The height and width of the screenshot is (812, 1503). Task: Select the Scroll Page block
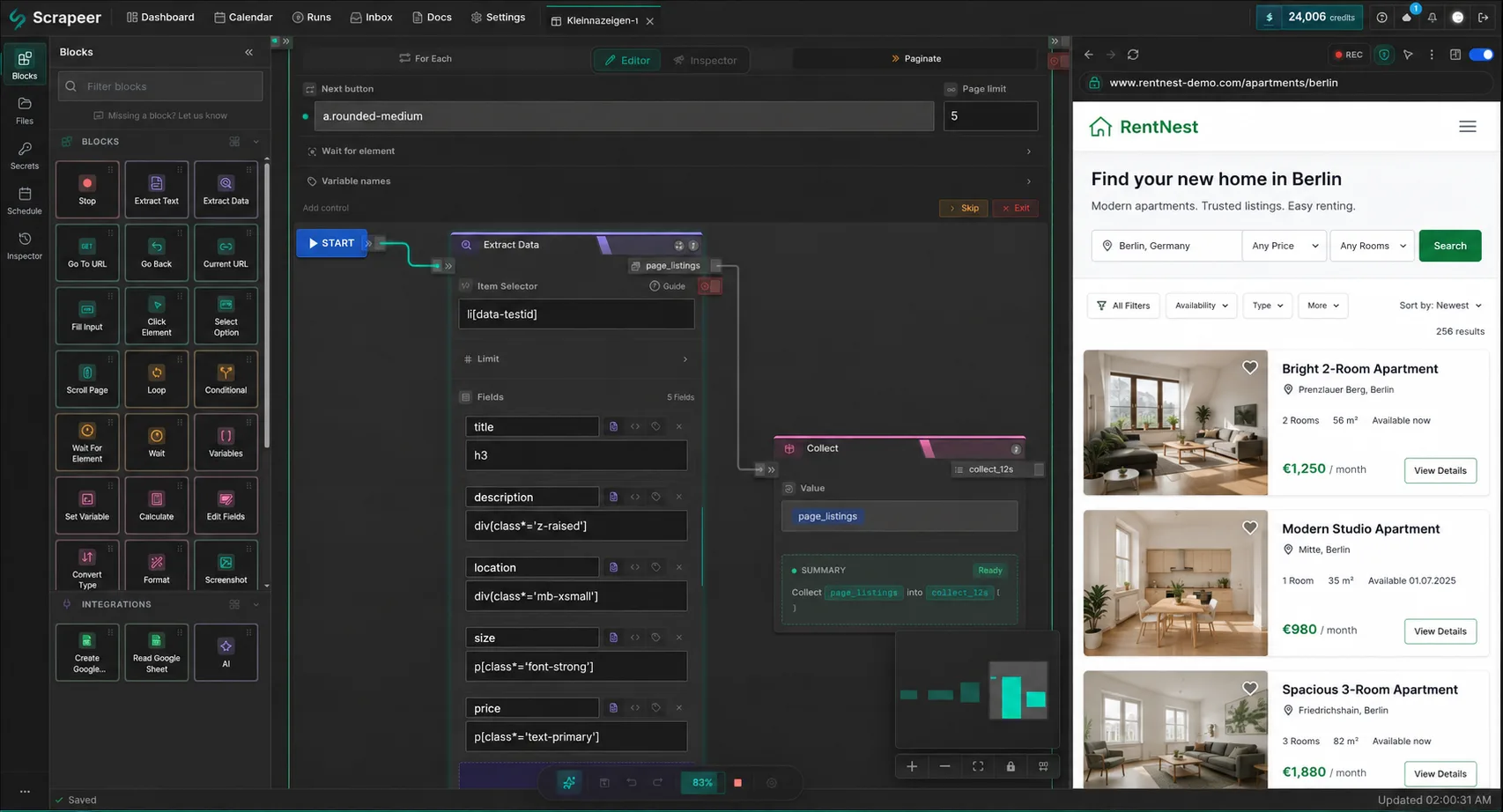coord(87,379)
